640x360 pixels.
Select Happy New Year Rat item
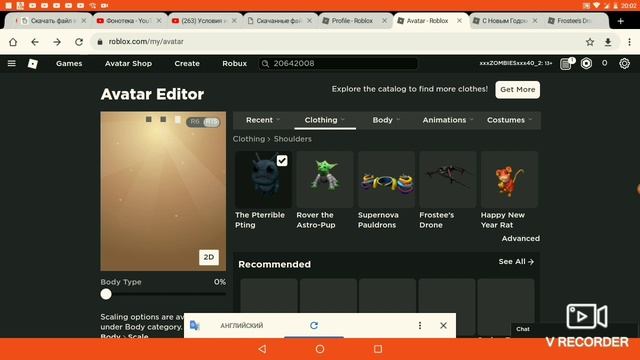509,190
